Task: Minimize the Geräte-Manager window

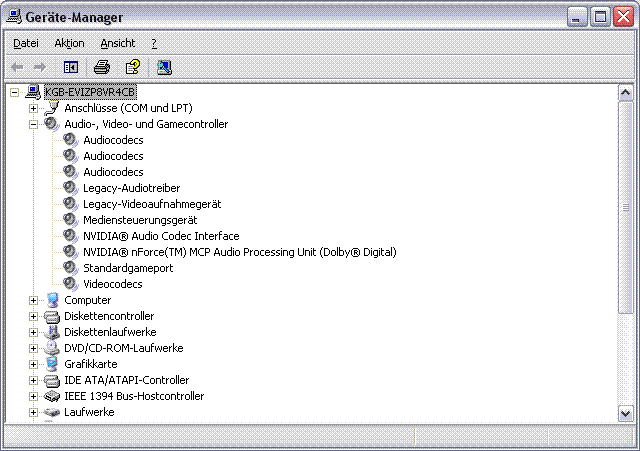Action: [x=577, y=17]
